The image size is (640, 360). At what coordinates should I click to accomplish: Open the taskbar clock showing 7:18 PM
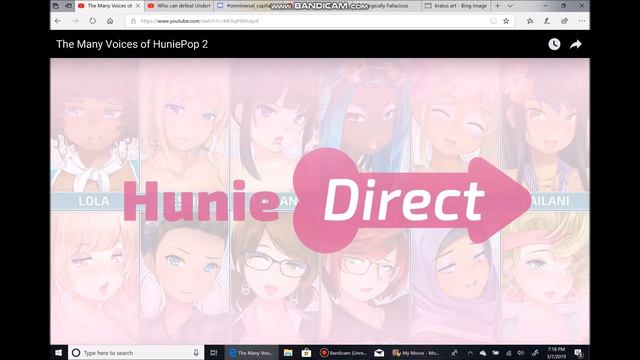click(x=556, y=353)
